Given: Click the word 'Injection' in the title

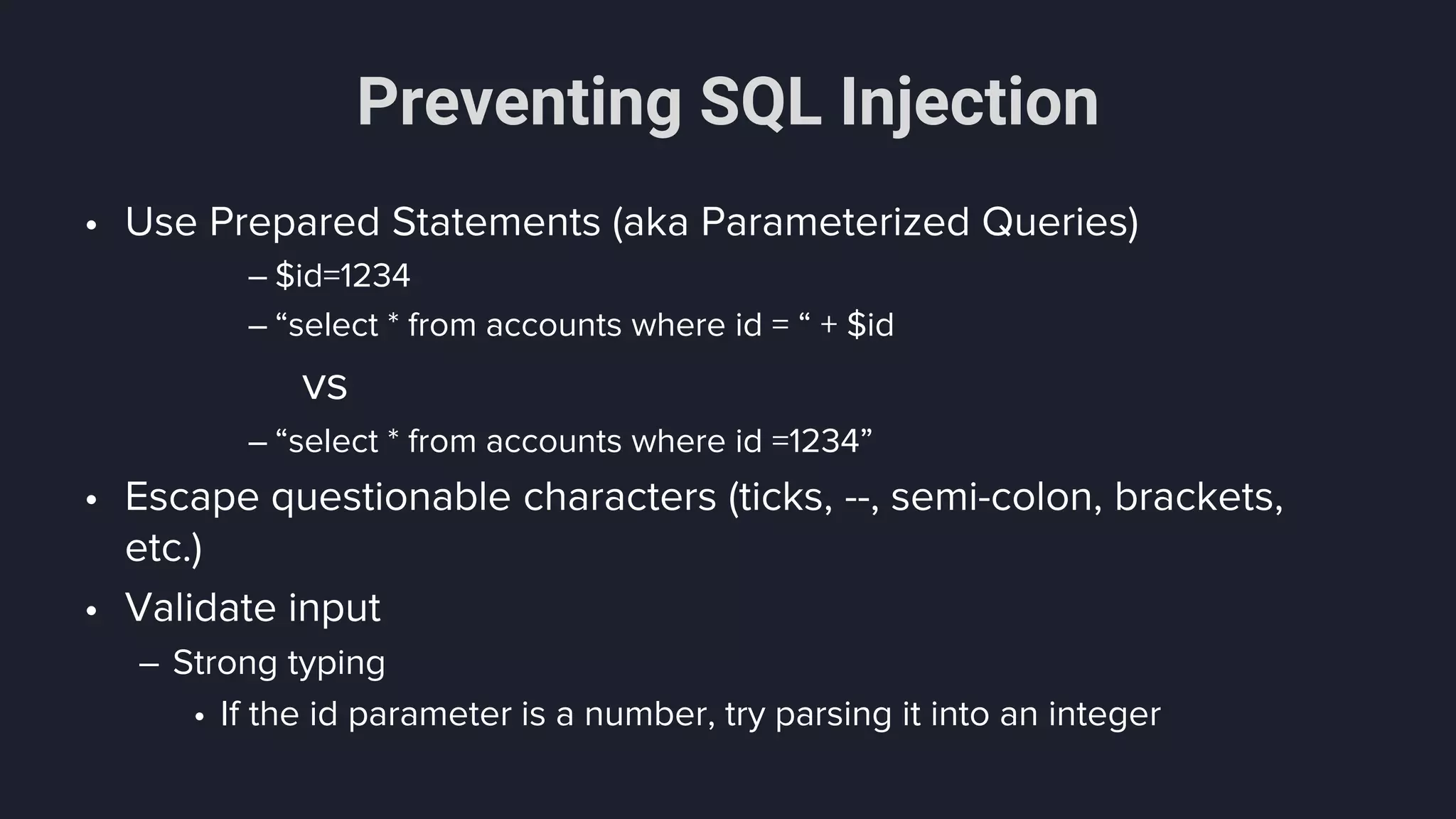Looking at the screenshot, I should click(969, 103).
